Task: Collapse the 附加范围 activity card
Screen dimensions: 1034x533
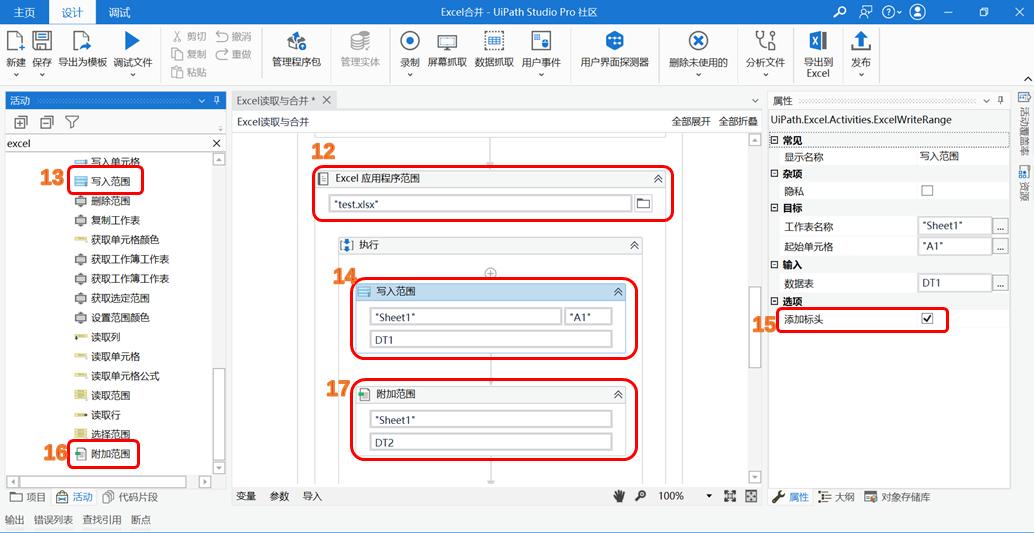Action: point(618,394)
